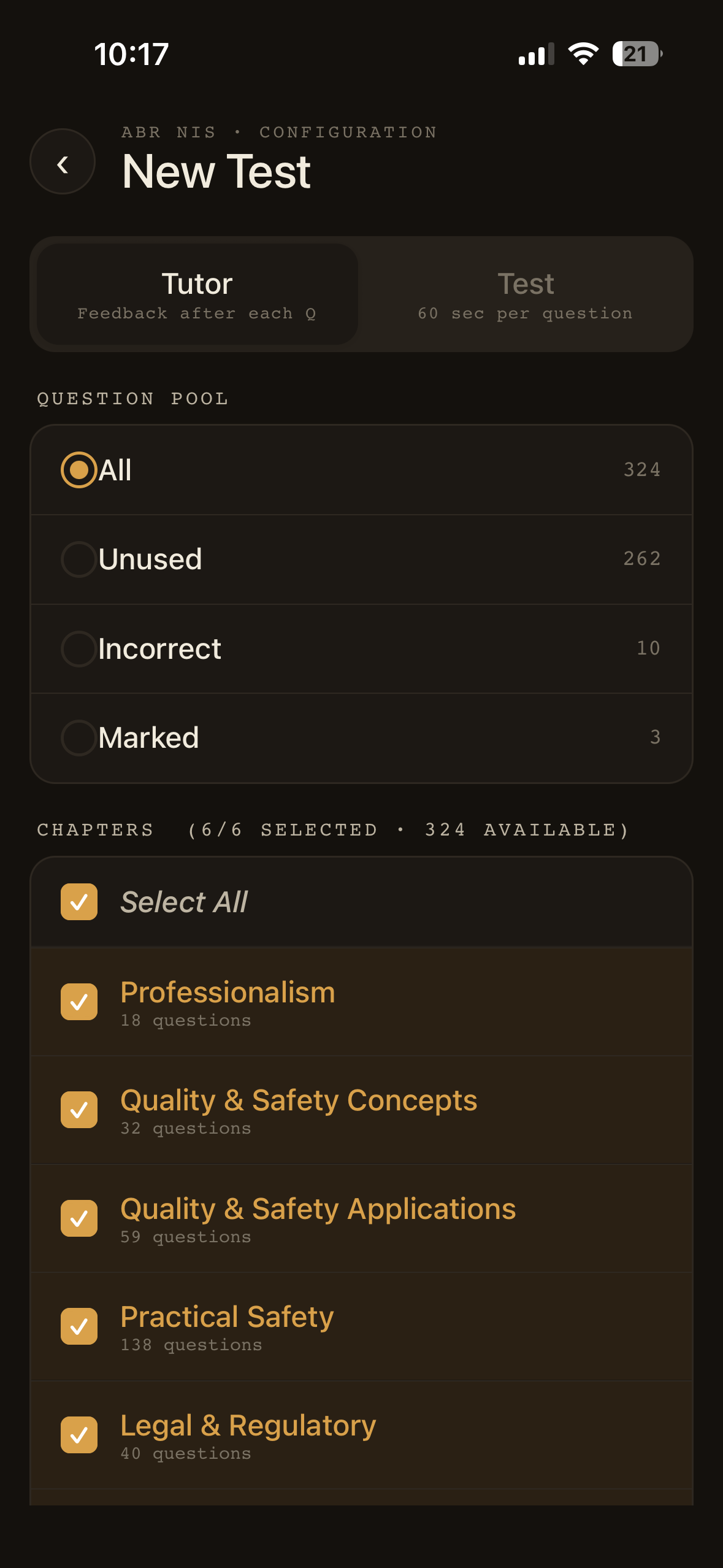Screen dimensions: 723x1568
Task: Toggle the Practical Safety chapter checkbox
Action: click(79, 1326)
